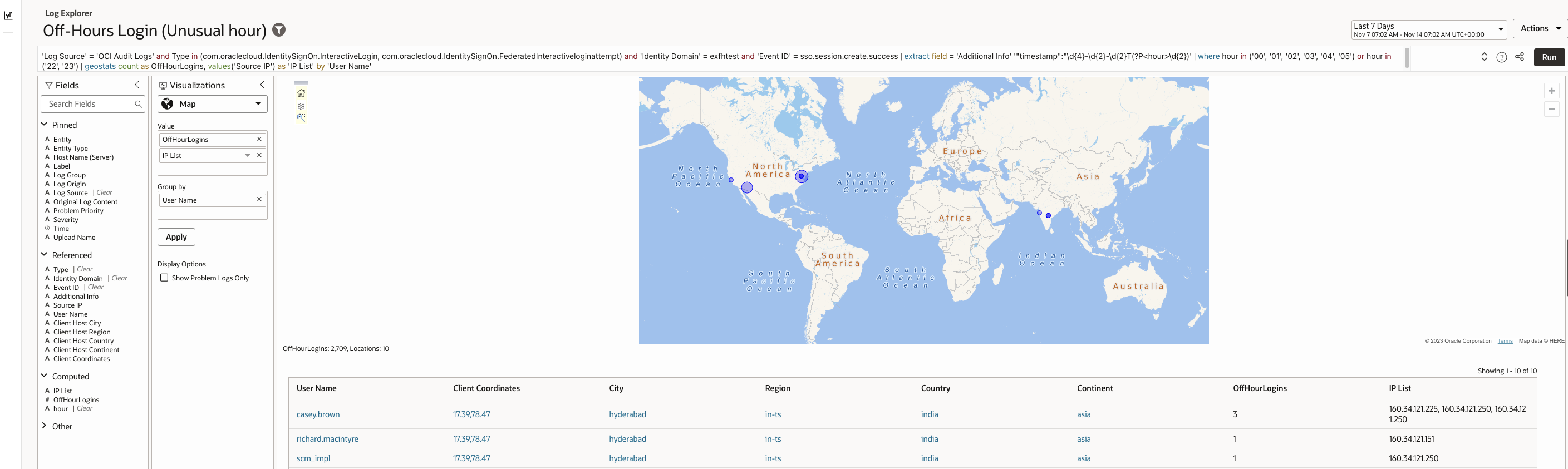
Task: Zoom out the map with minus button
Action: click(x=1551, y=109)
